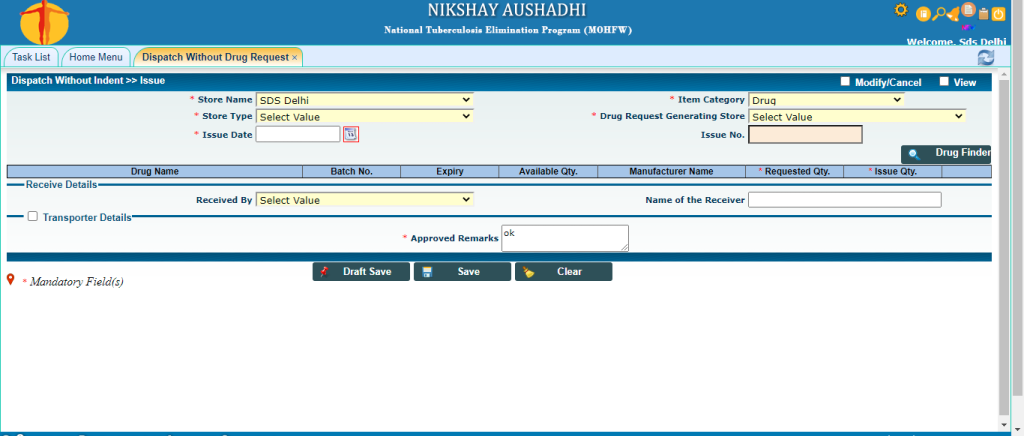Open settings via the gear icon
This screenshot has height=436, width=1024.
tap(901, 10)
